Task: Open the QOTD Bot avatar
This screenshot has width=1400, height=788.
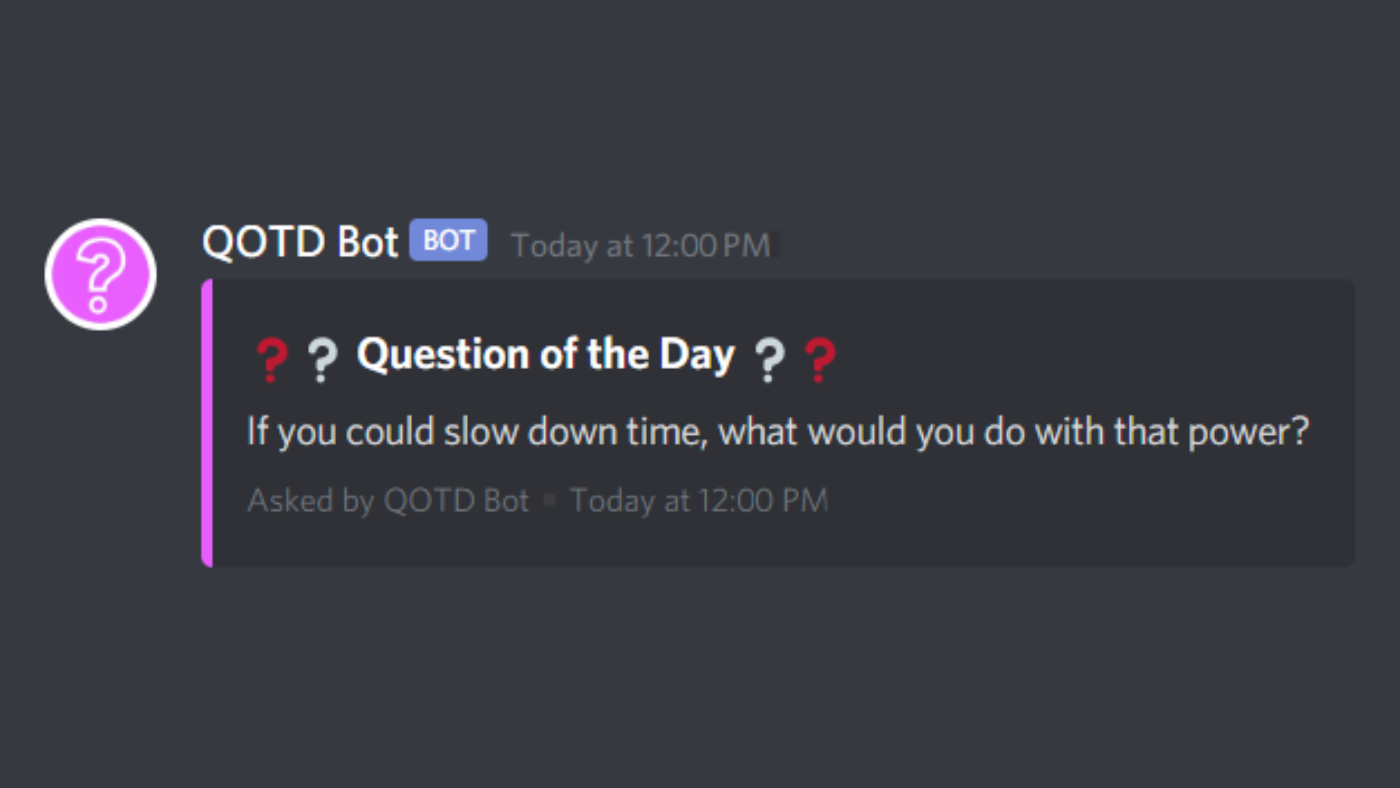Action: [x=101, y=274]
